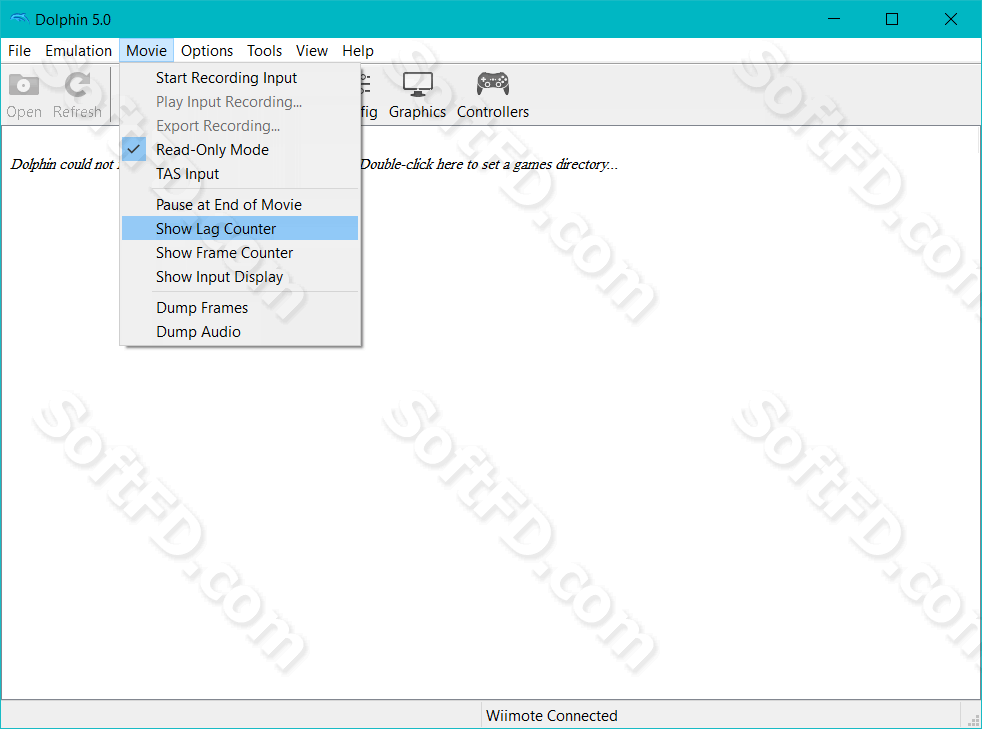Minimize the Dolphin window

coord(834,19)
